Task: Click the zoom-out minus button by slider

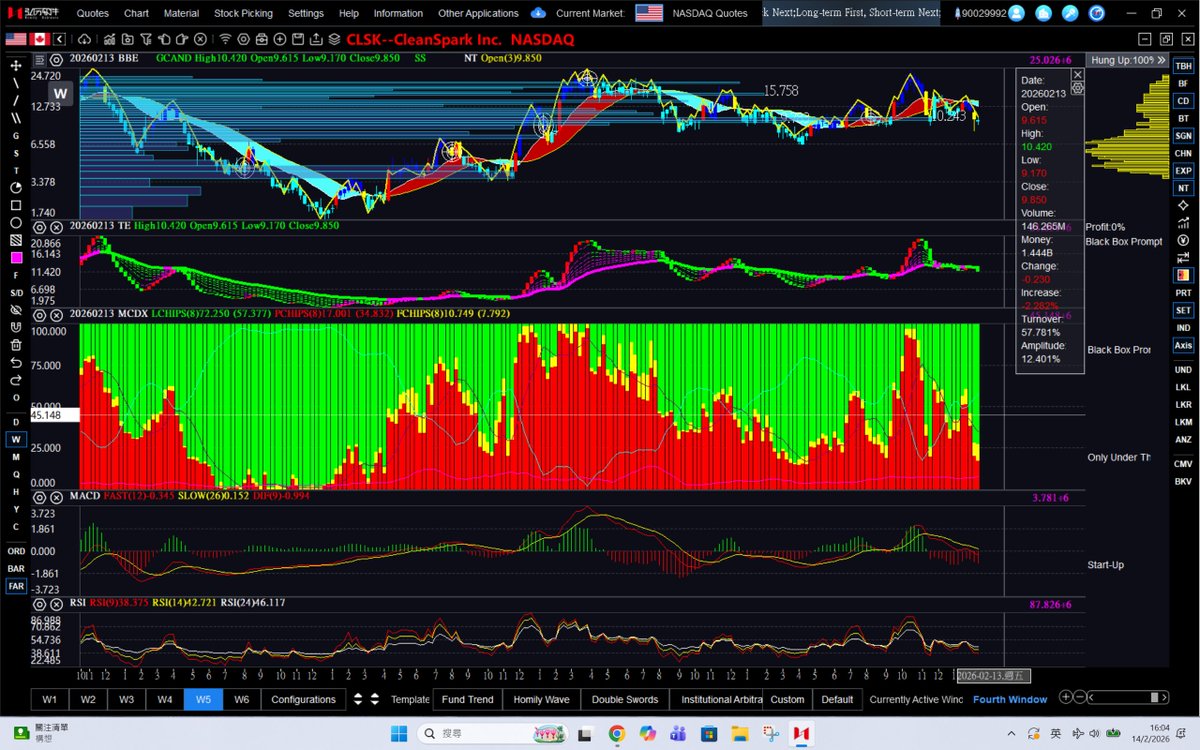Action: [1081, 697]
